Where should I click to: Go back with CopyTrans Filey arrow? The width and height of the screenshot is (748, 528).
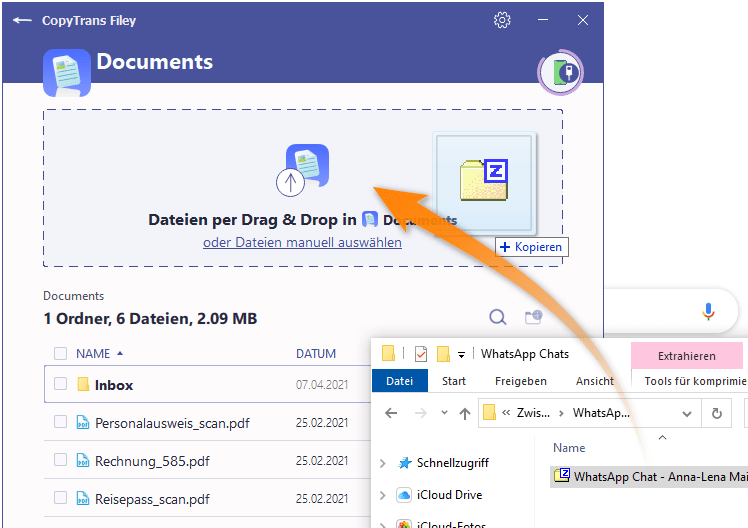(22, 20)
